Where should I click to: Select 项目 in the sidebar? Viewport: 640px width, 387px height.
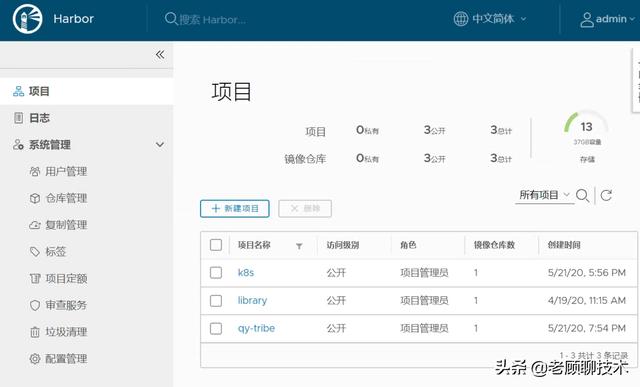[87, 91]
